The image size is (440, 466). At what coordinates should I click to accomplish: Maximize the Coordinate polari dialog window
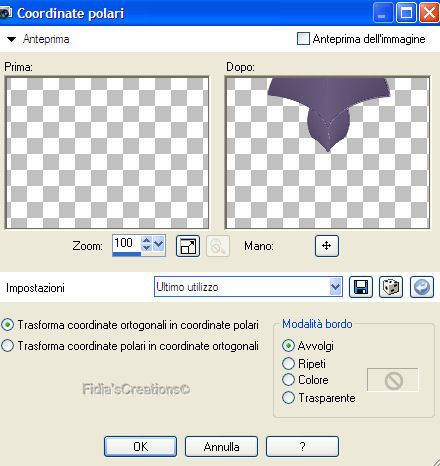[x=406, y=13]
